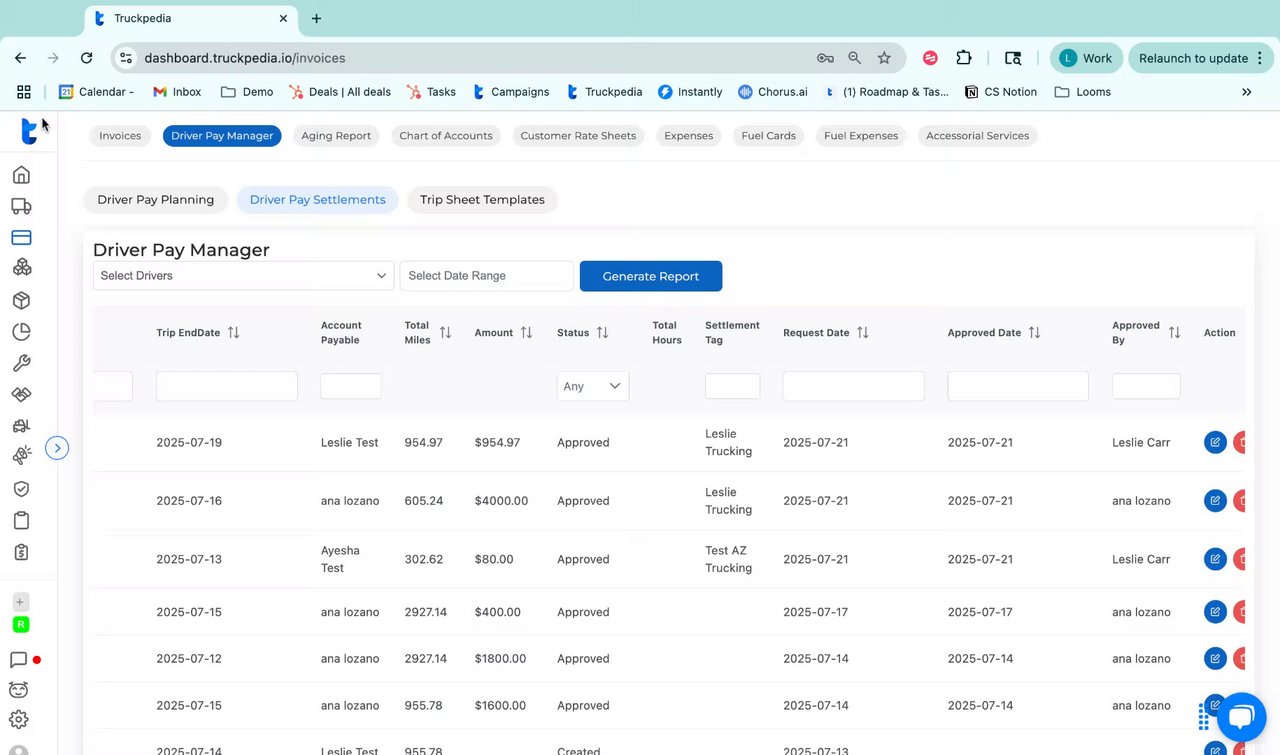Screen dimensions: 1280x755
Task: Expand the sidebar with the chevron arrow
Action: point(58,448)
